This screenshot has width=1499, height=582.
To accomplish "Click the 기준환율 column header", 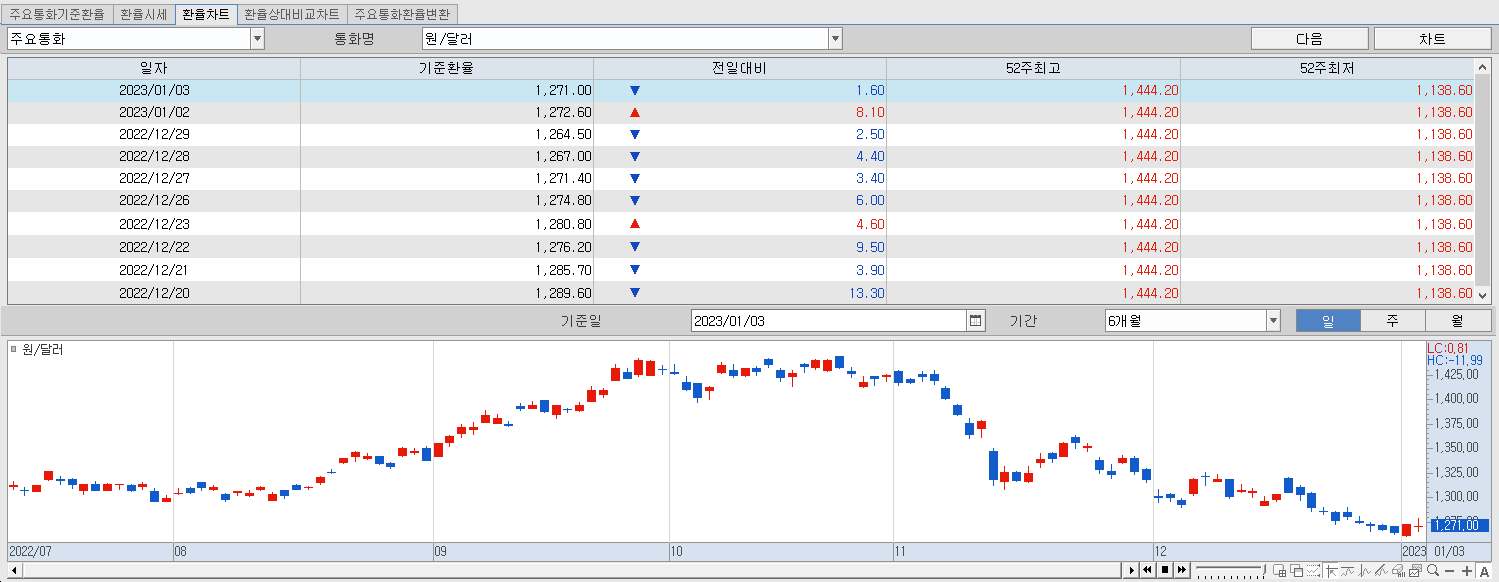I will coord(447,68).
